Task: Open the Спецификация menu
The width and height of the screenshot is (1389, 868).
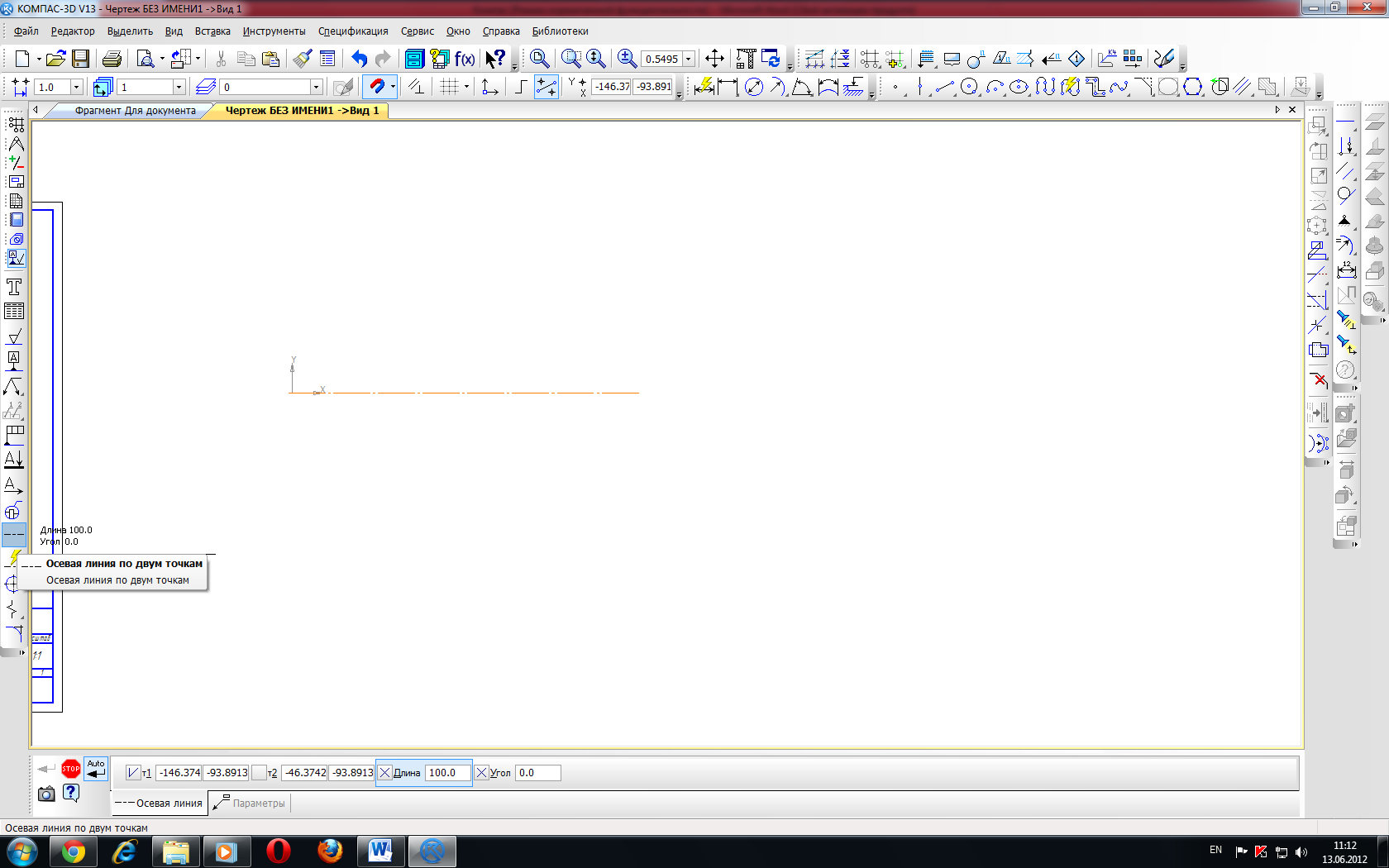Action: coord(353,31)
